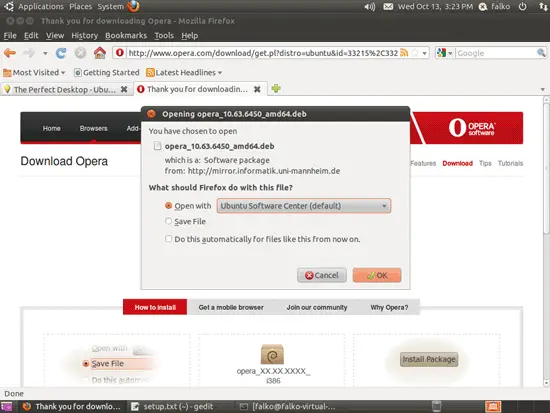Image resolution: width=550 pixels, height=413 pixels.
Task: Click the power shutdown icon
Action: click(523, 6)
